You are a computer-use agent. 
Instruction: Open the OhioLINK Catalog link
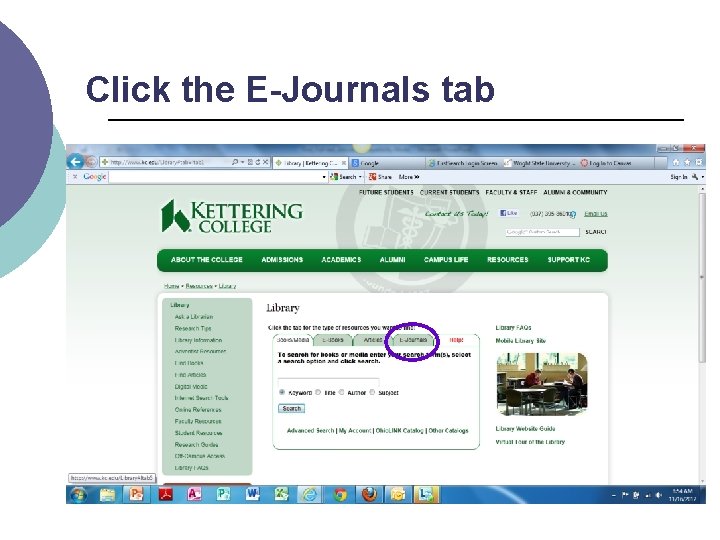[399, 431]
